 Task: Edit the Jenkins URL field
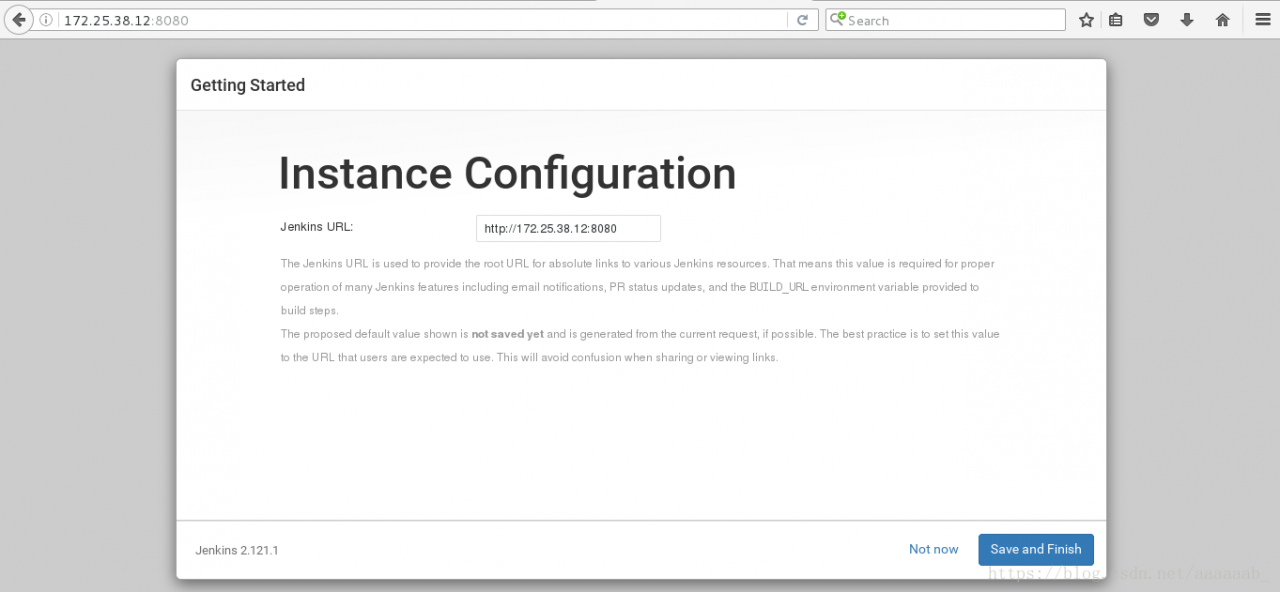point(568,228)
